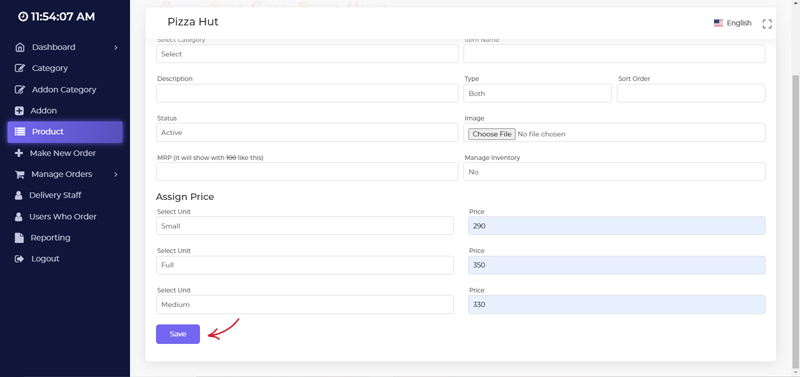Click the Users Who Order person icon

19,217
